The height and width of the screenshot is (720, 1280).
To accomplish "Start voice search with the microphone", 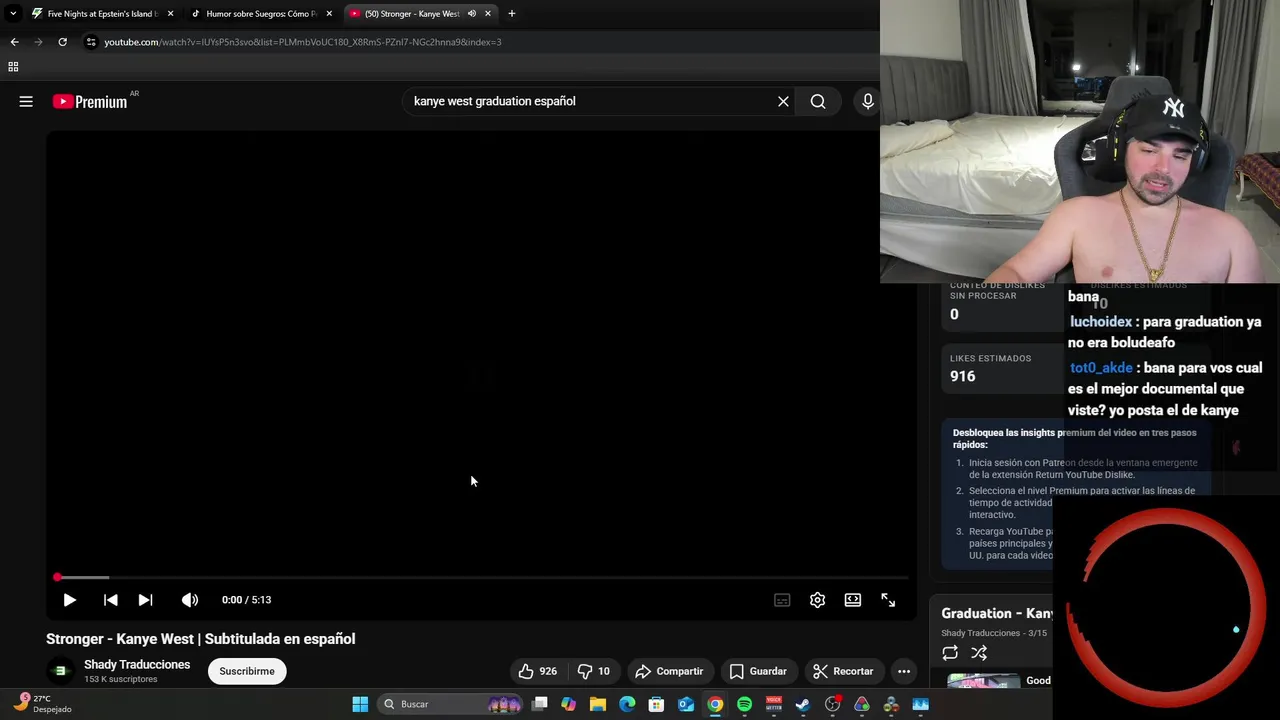I will (x=867, y=101).
